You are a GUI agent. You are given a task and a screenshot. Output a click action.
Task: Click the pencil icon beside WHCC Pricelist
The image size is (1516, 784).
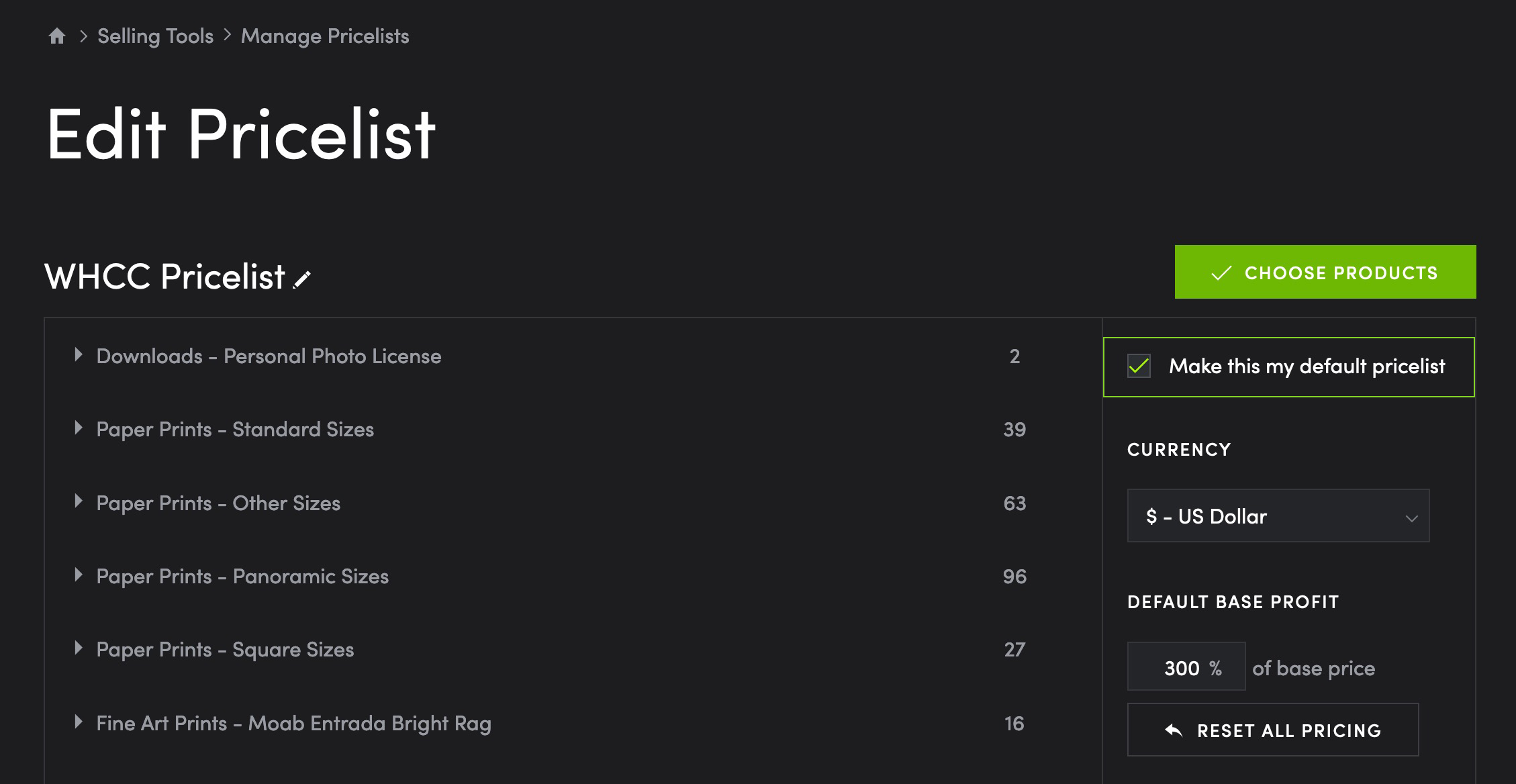302,279
